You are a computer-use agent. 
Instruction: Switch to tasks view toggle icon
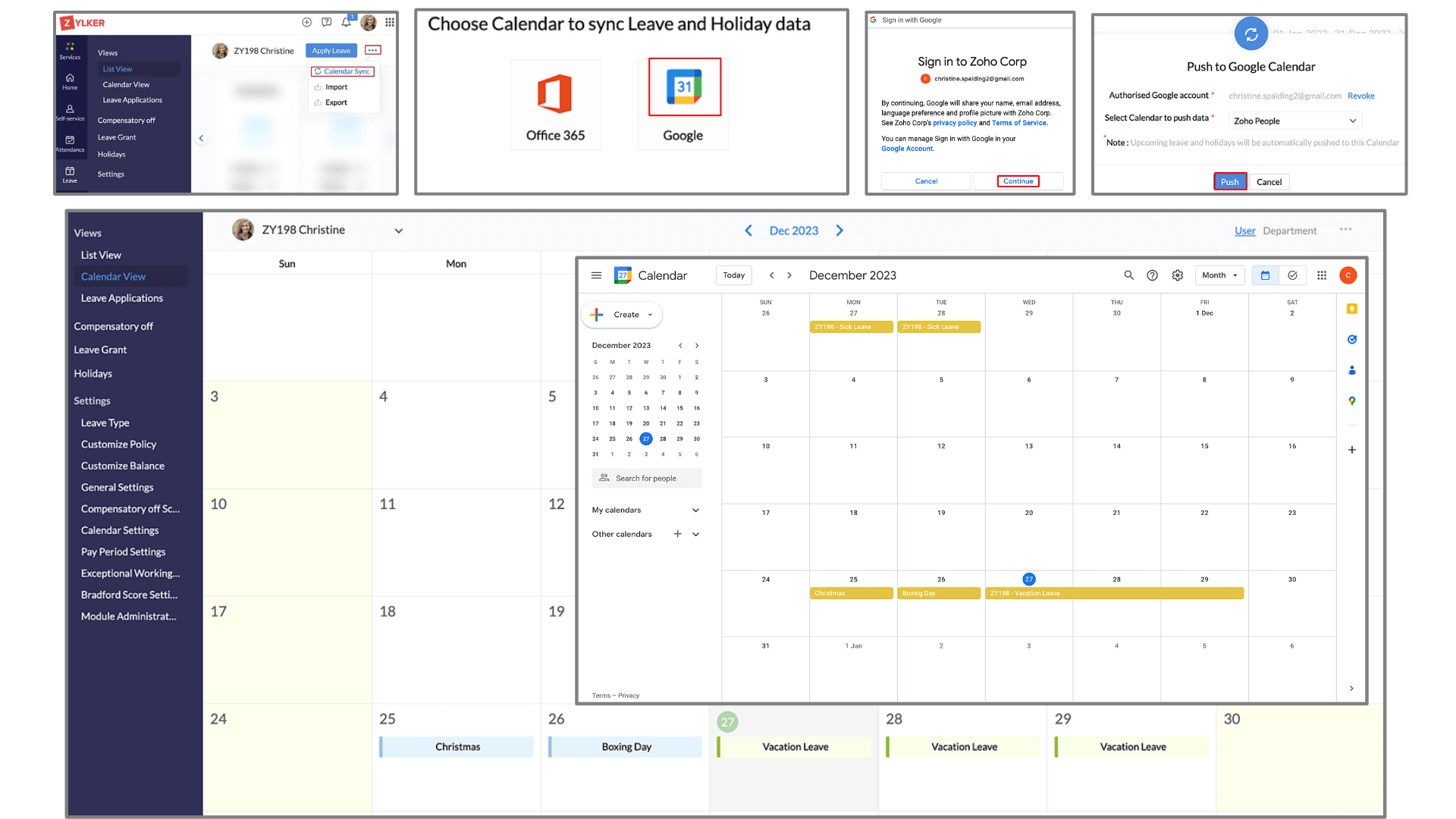[x=1292, y=275]
